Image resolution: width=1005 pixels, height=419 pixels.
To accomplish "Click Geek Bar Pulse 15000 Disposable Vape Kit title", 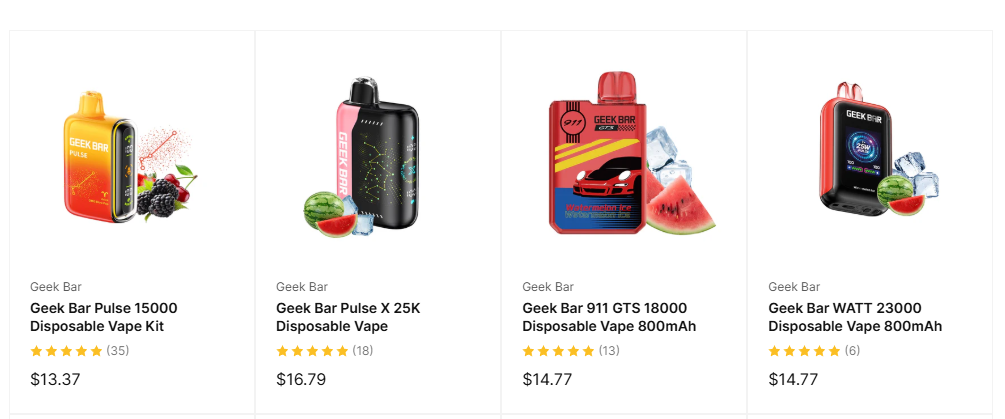I will click(104, 317).
